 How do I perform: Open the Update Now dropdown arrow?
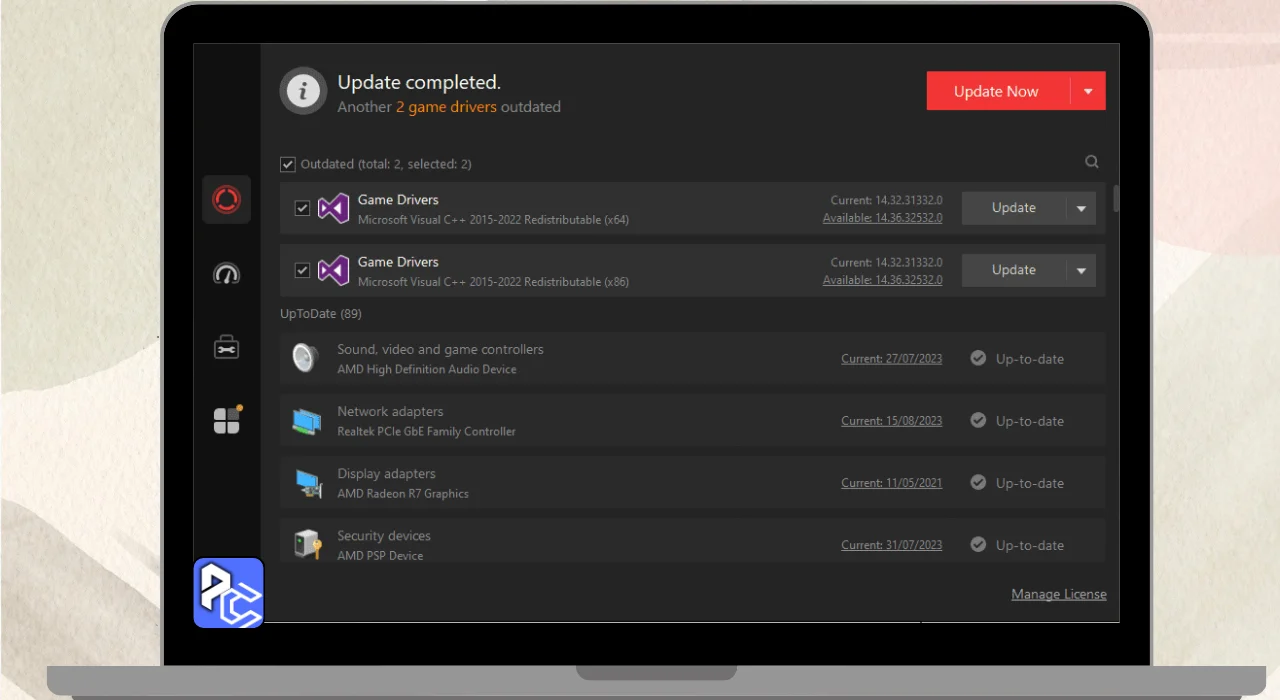point(1088,91)
